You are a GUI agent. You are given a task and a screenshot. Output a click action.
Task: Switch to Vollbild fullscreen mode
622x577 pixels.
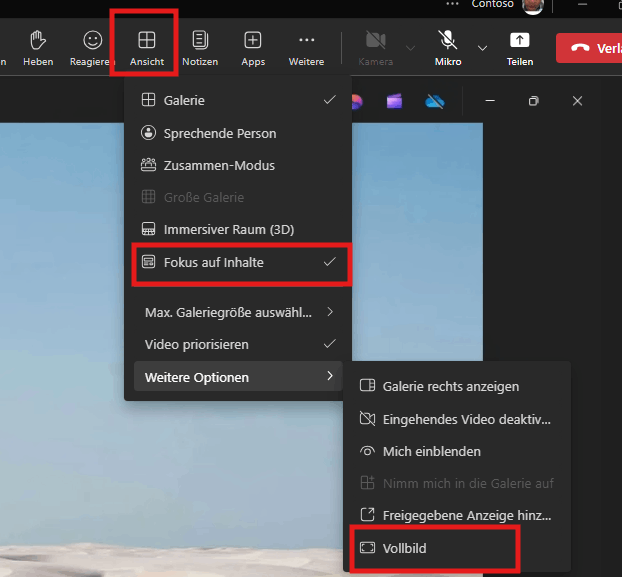457,548
